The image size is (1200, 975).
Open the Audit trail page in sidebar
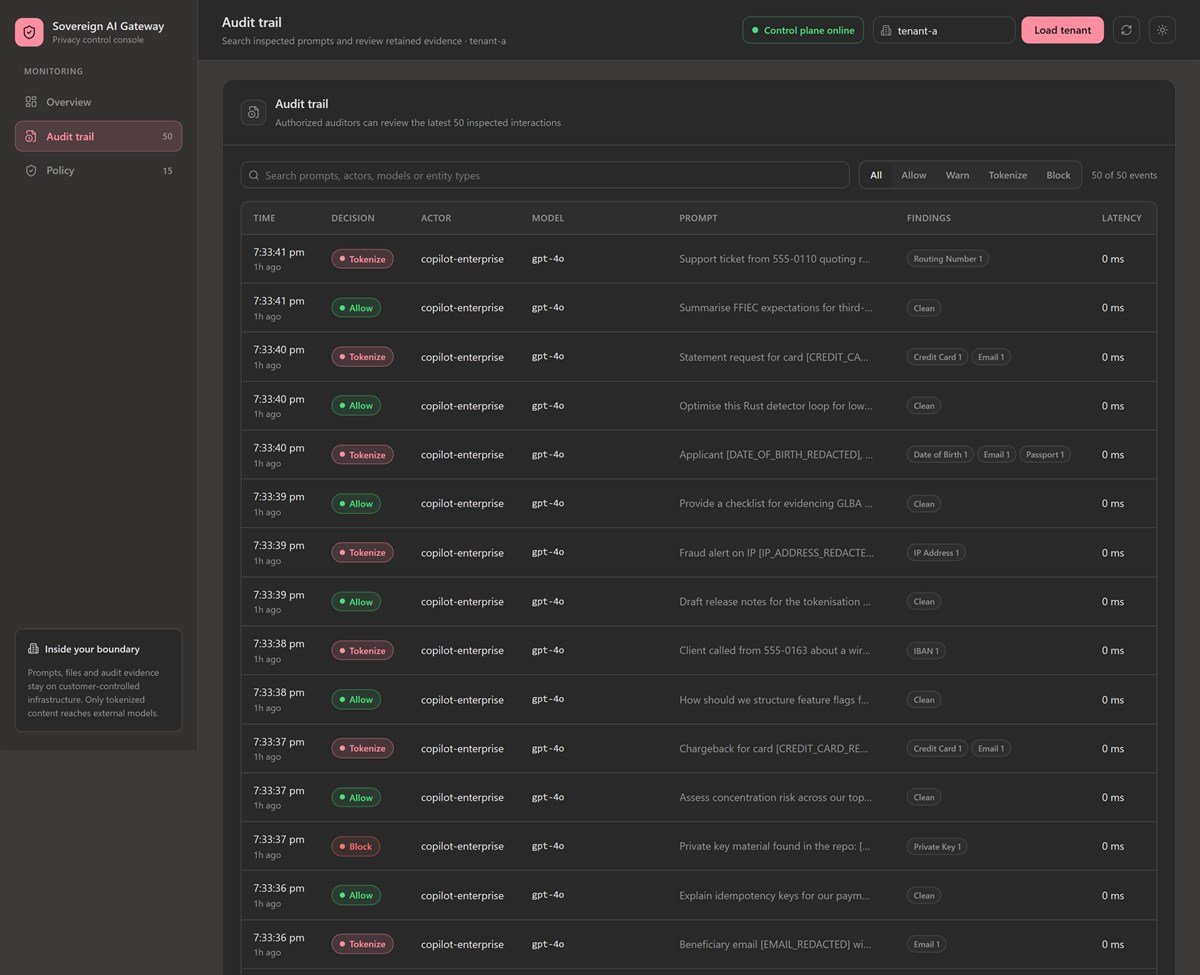(98, 136)
